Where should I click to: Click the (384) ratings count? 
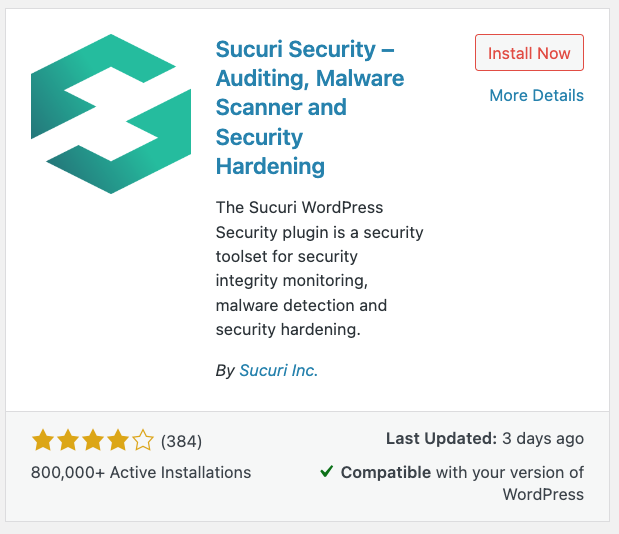(181, 441)
